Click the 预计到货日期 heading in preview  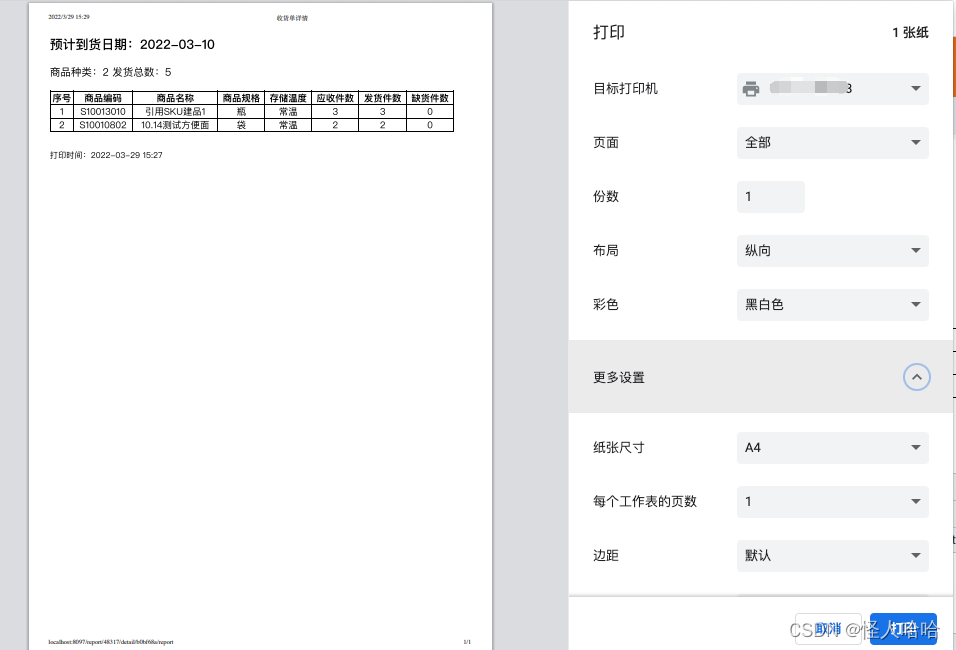tap(132, 45)
